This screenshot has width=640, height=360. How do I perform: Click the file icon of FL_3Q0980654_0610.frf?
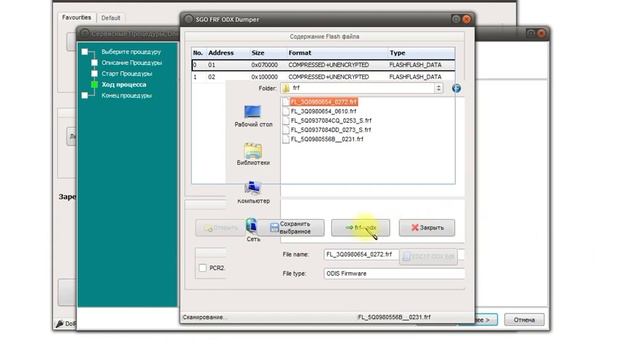tap(286, 111)
